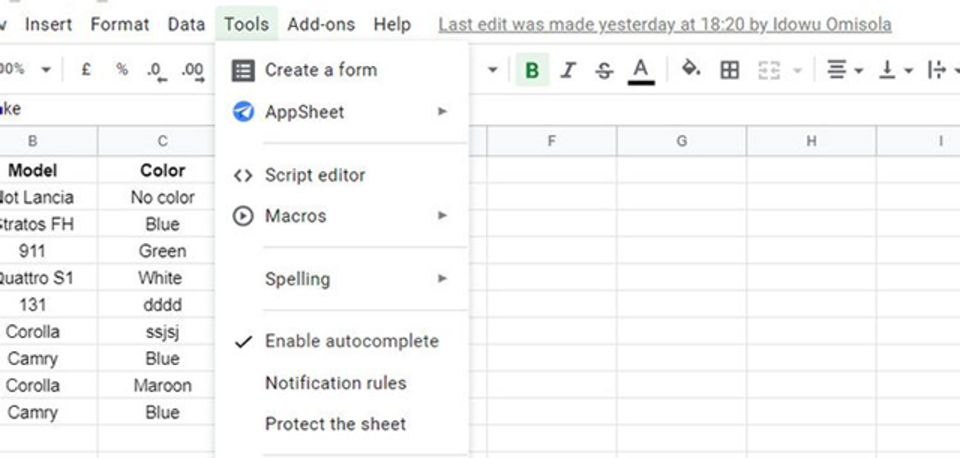Open the Help menu
The image size is (960, 458).
click(392, 24)
